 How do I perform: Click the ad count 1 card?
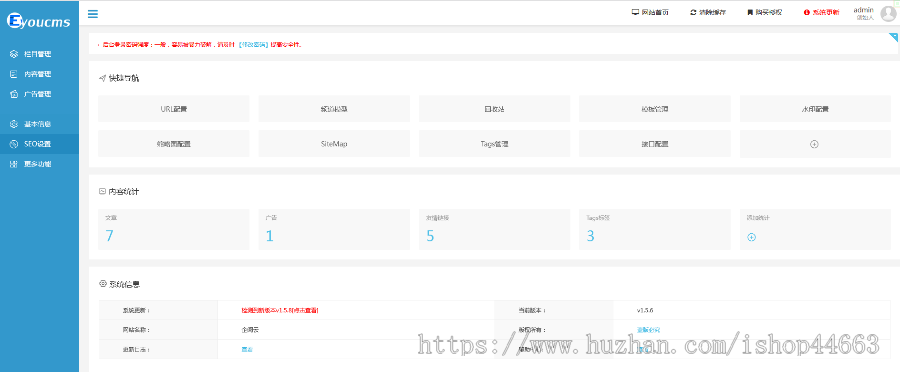[334, 229]
